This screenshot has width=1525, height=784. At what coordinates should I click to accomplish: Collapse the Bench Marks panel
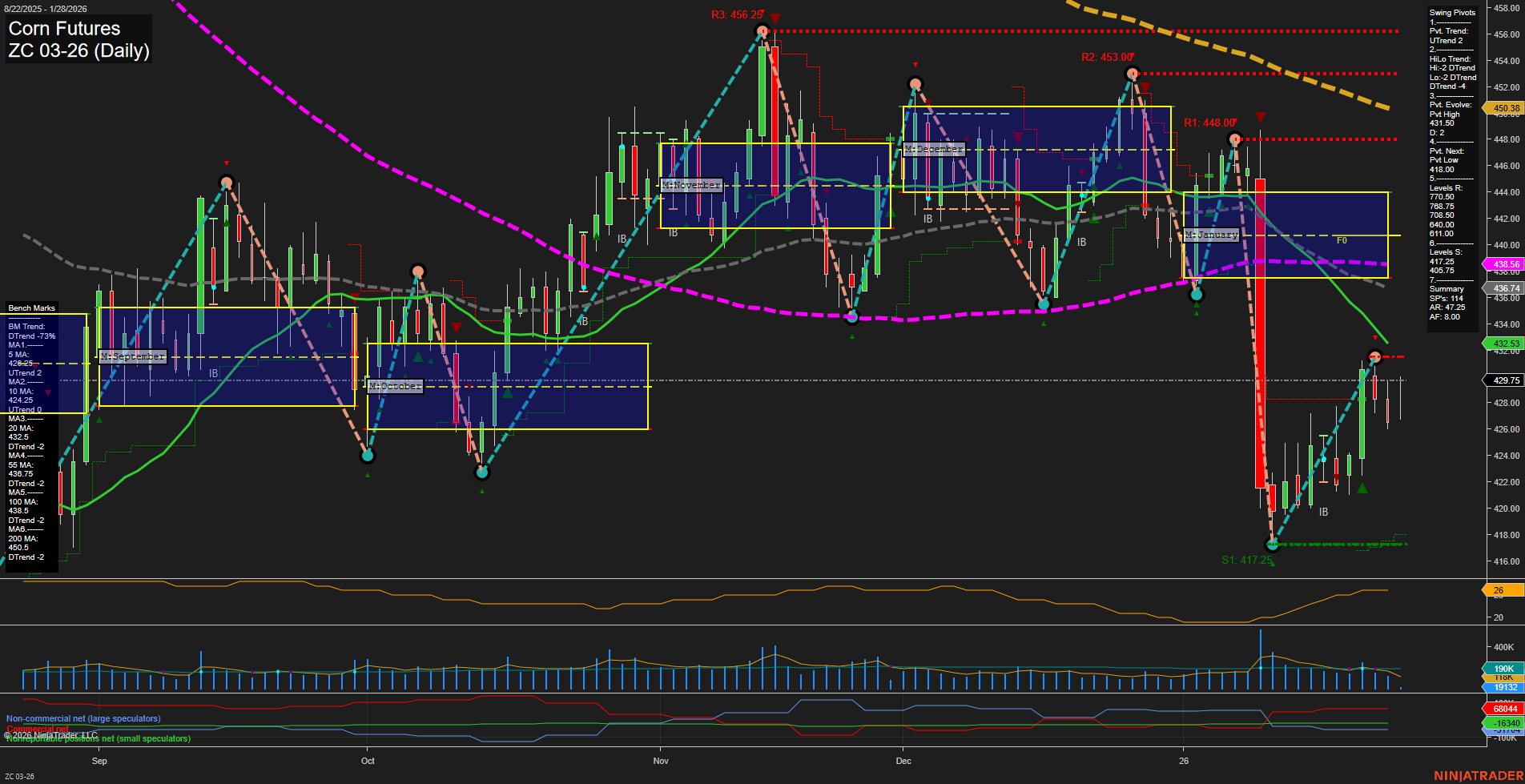tap(30, 308)
